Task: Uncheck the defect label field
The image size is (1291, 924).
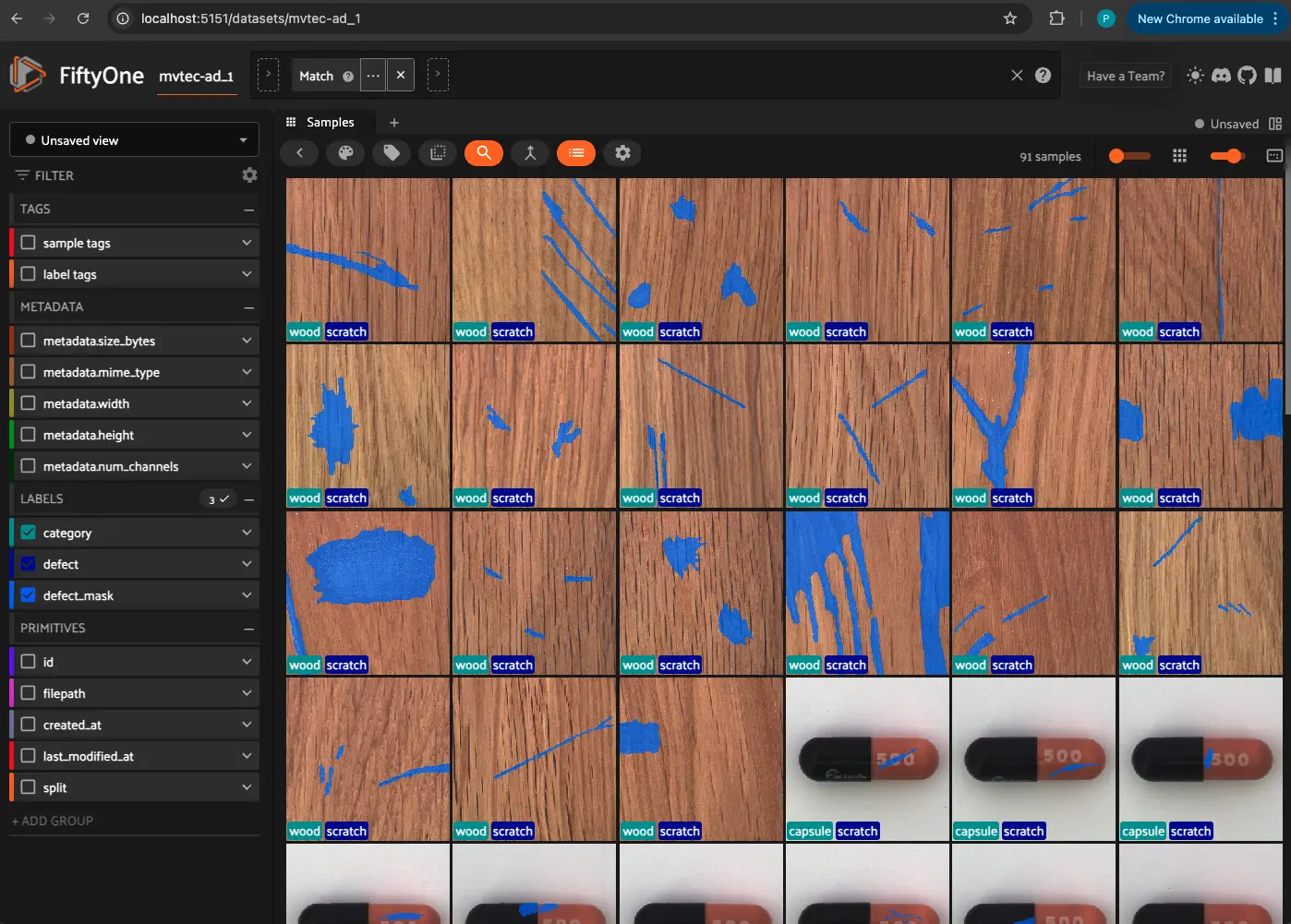Action: (29, 564)
